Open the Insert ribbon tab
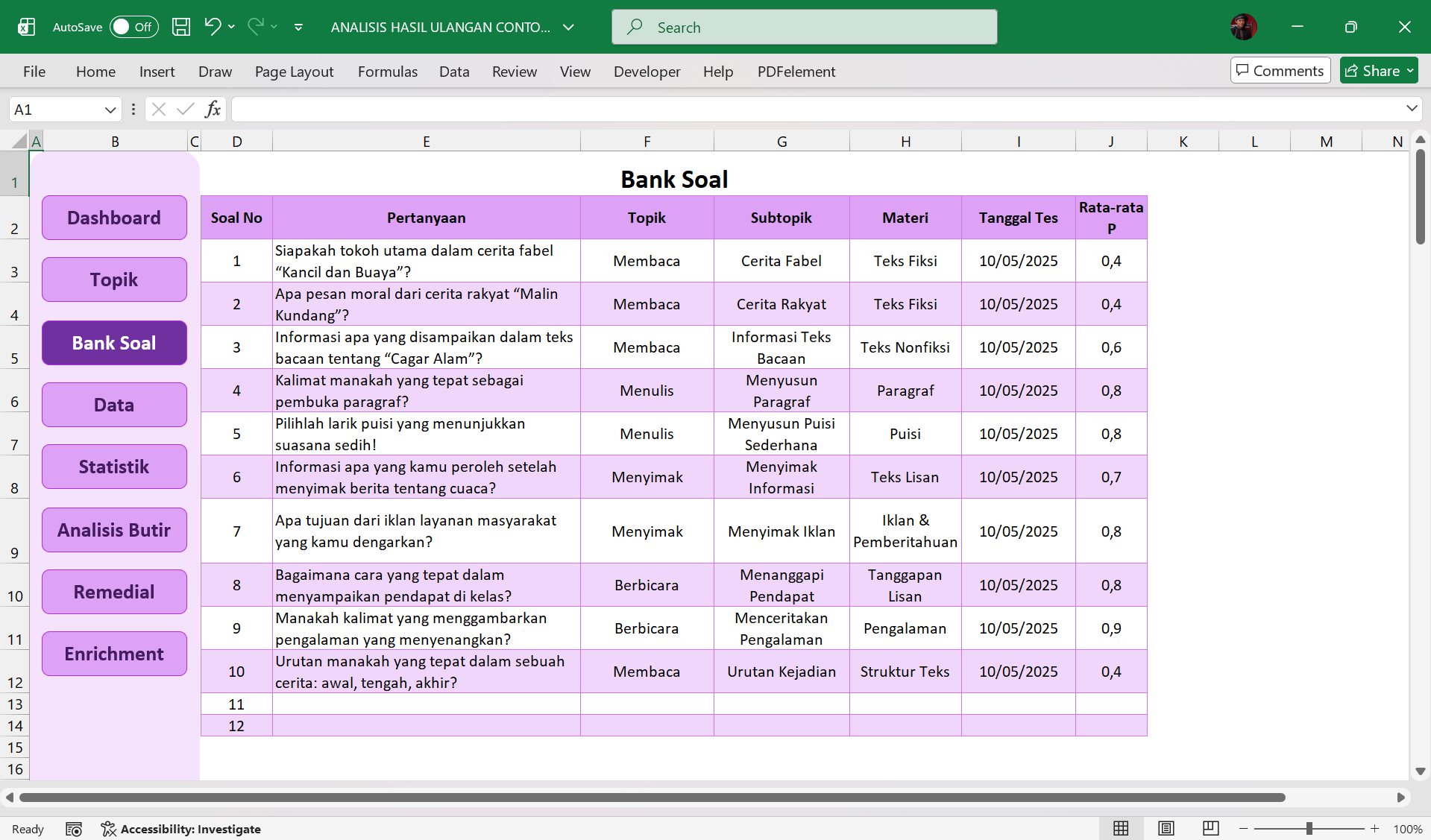The height and width of the screenshot is (840, 1431). 157,72
